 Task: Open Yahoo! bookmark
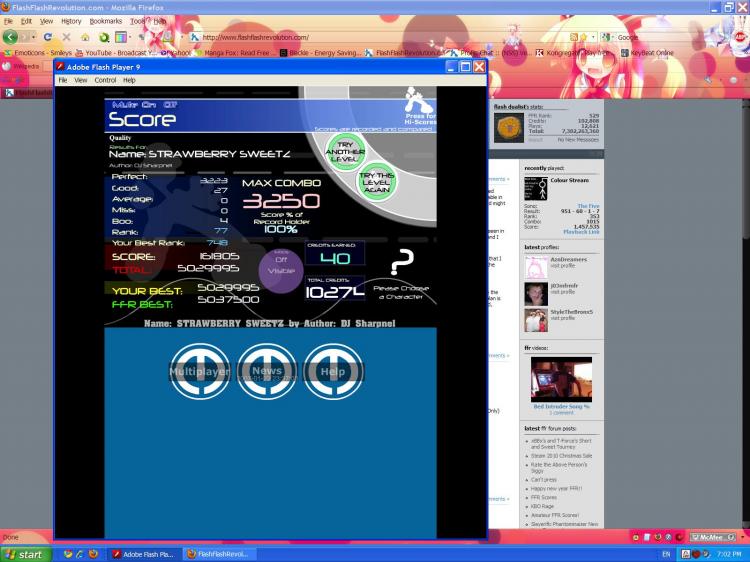tap(176, 53)
